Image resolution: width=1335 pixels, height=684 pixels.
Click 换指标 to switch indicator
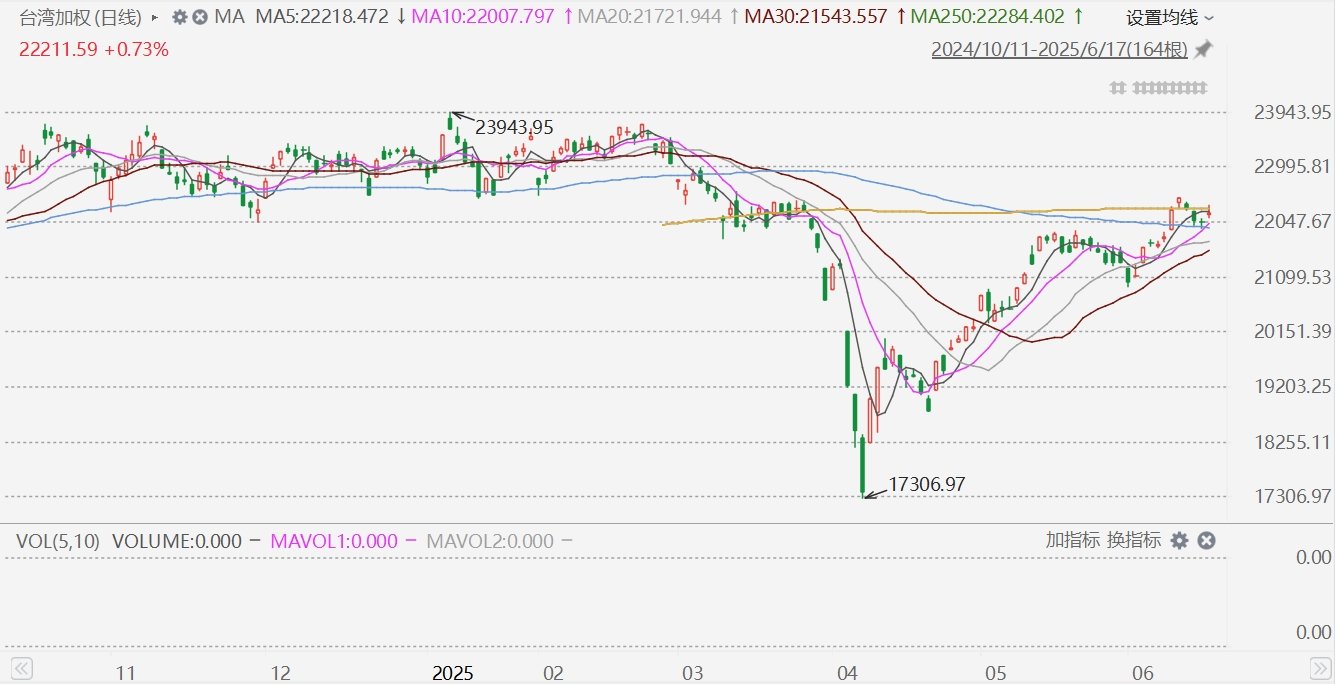point(1133,541)
